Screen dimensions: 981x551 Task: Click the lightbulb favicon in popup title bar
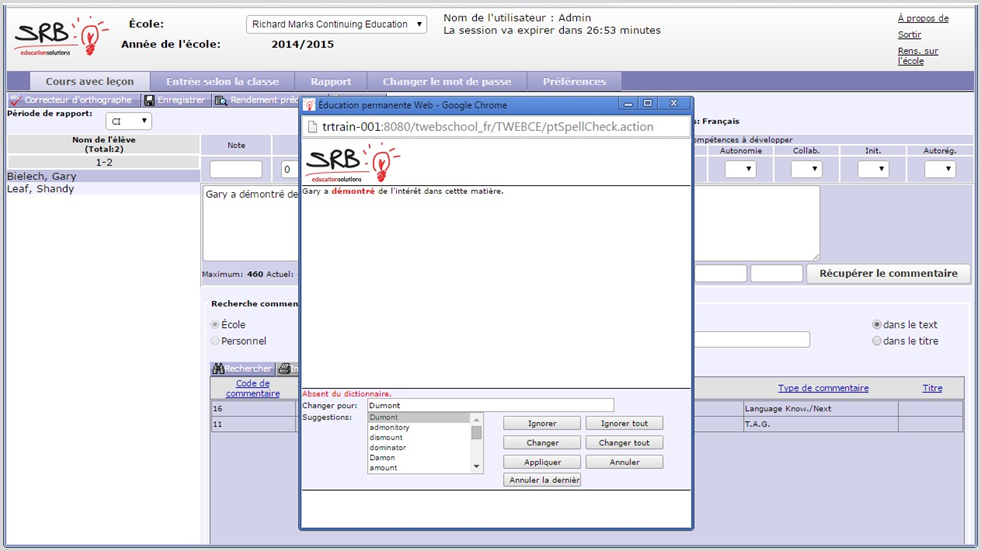pyautogui.click(x=310, y=105)
